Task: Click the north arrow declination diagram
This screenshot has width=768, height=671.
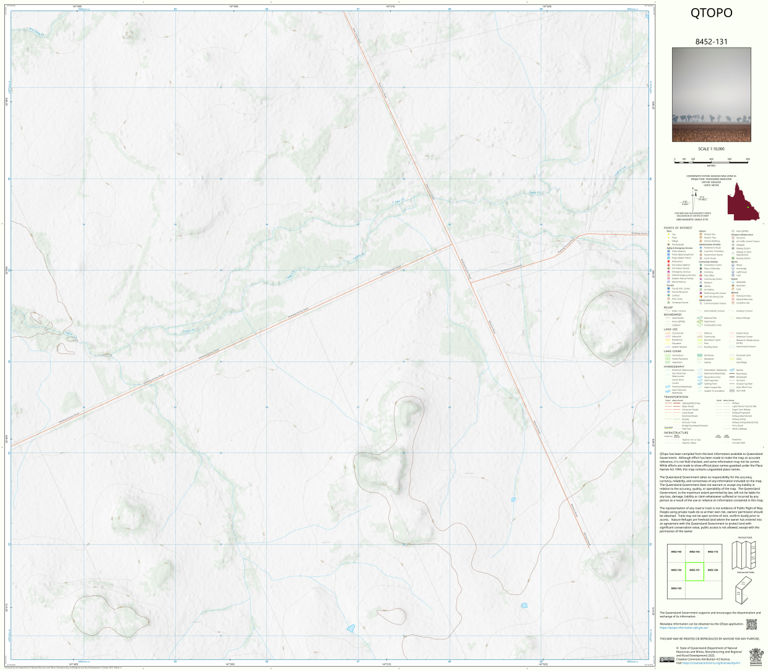Action: pos(693,198)
